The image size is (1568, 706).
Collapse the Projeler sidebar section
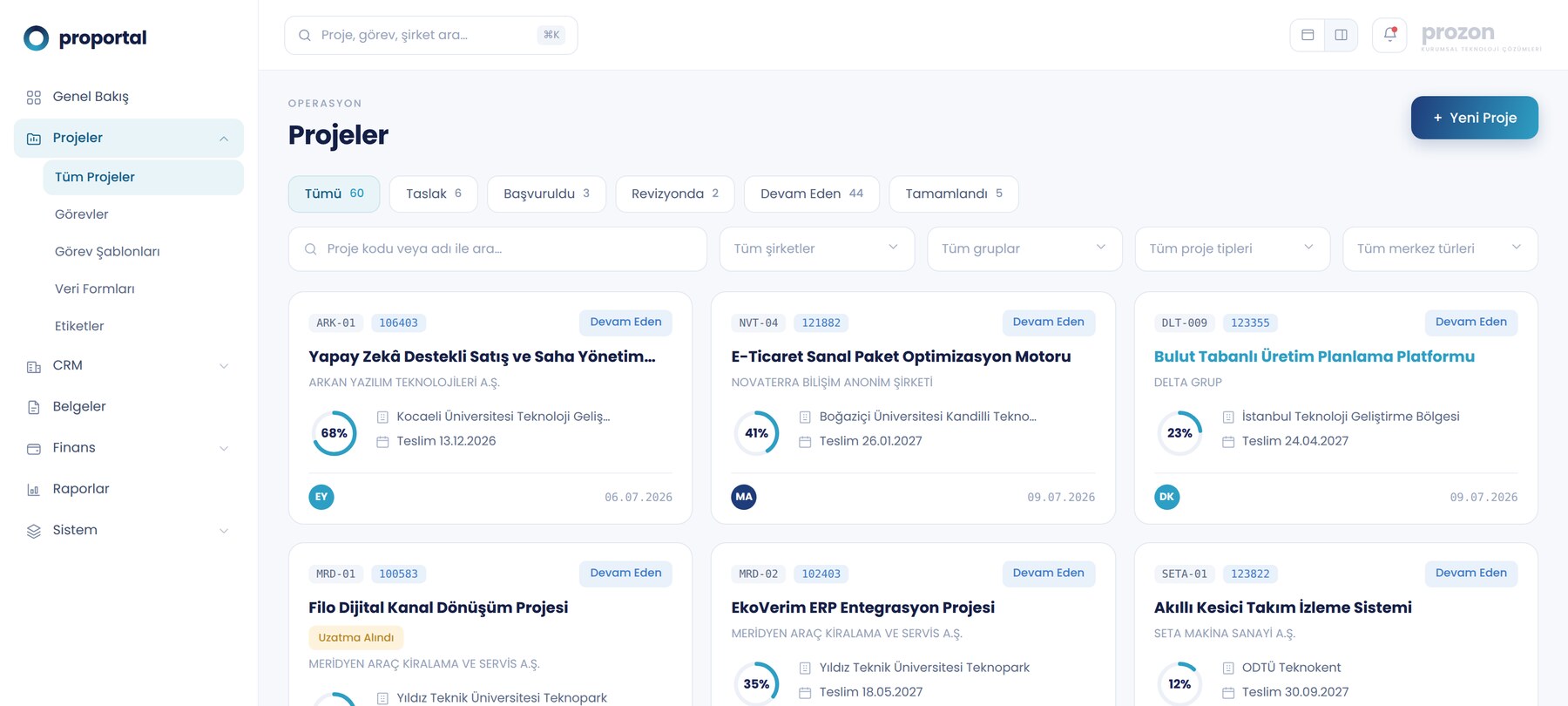tap(224, 139)
